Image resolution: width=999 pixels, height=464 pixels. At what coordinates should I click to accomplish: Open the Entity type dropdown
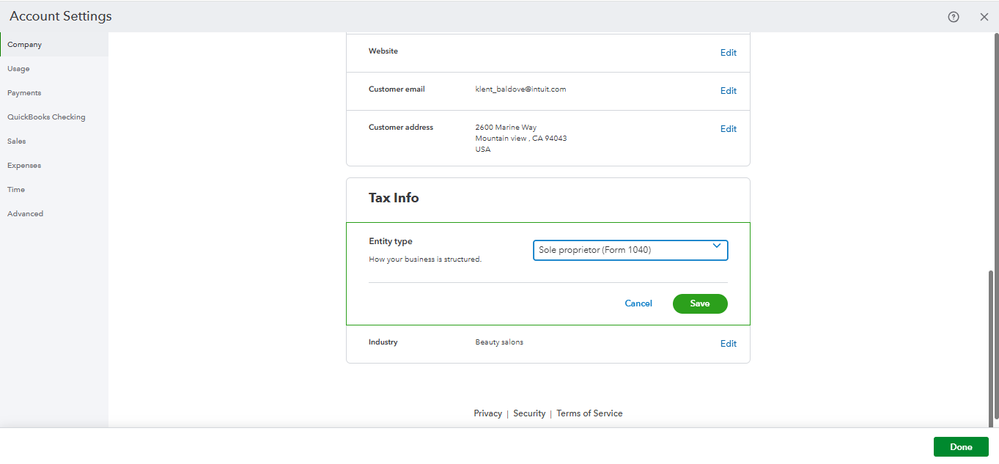(x=630, y=249)
